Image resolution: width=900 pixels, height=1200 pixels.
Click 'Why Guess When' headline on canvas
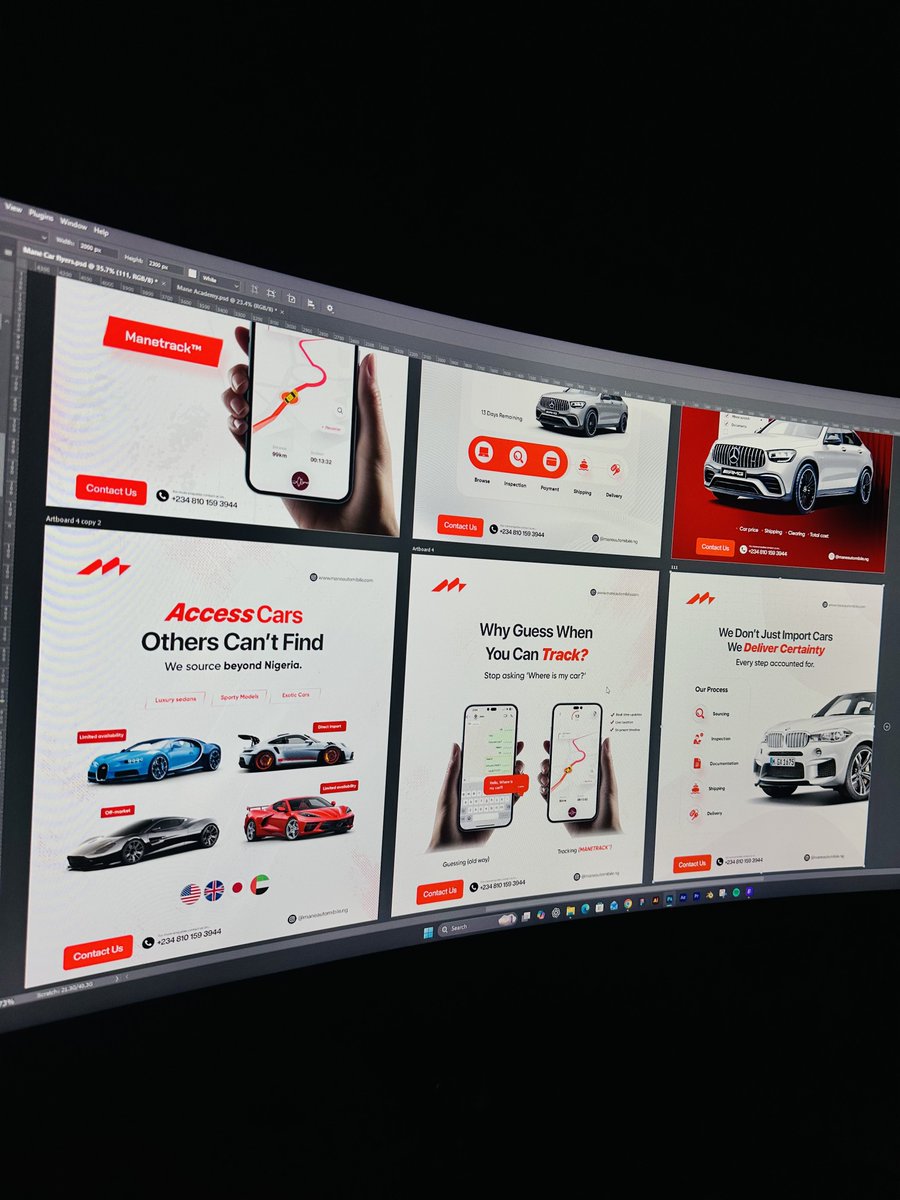[536, 631]
